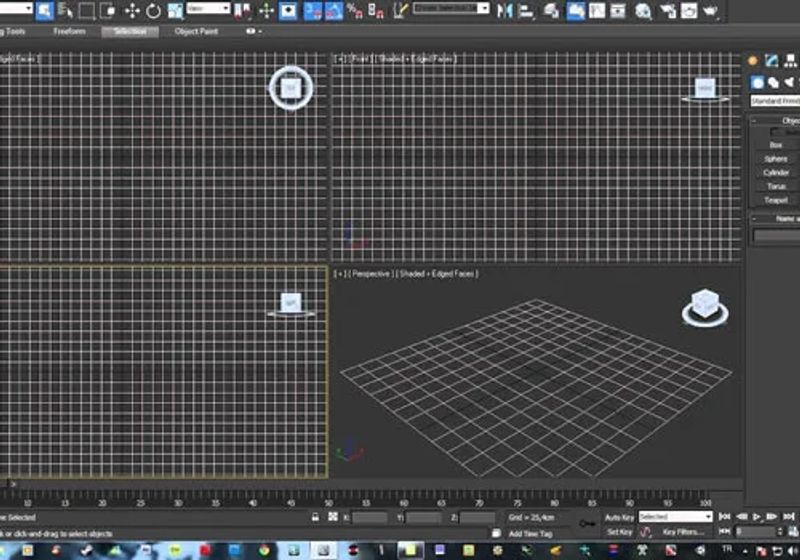Click Edit Named Selection Sets icon
This screenshot has height=560, width=800.
click(x=400, y=11)
